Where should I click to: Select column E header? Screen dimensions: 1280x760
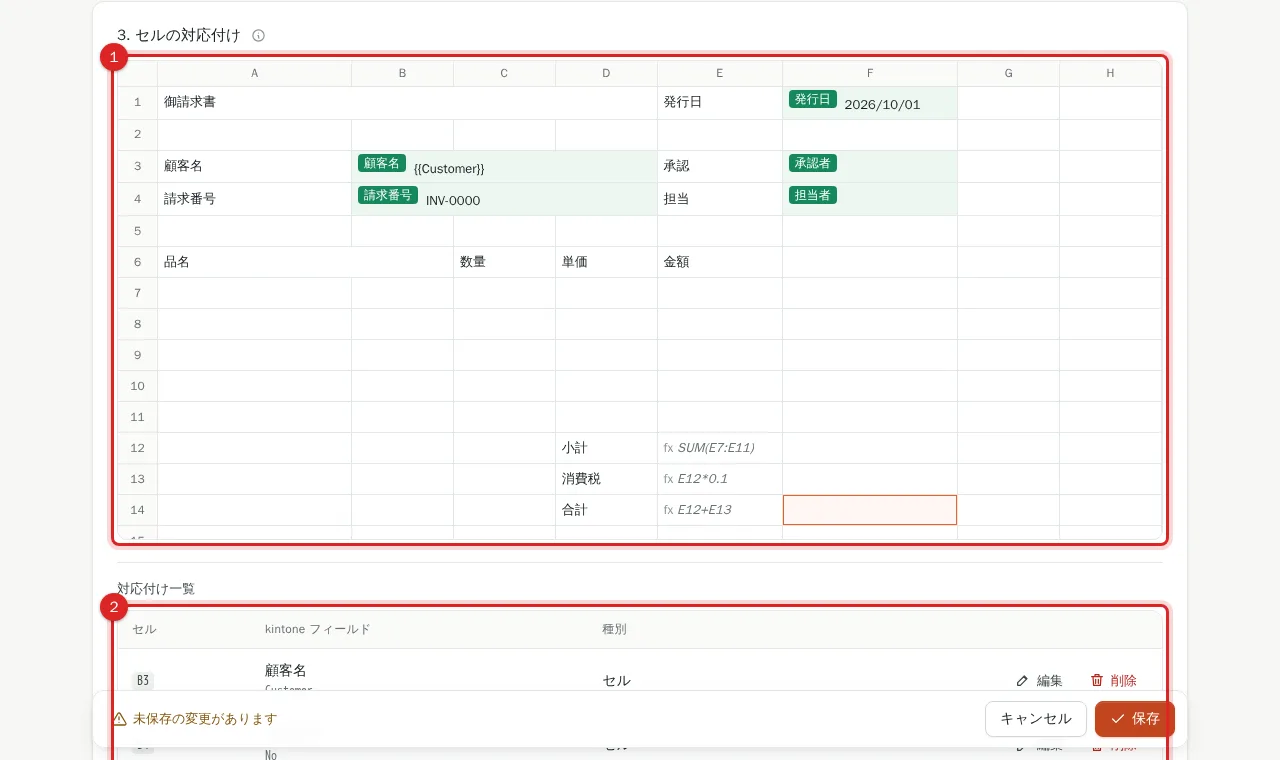coord(720,73)
